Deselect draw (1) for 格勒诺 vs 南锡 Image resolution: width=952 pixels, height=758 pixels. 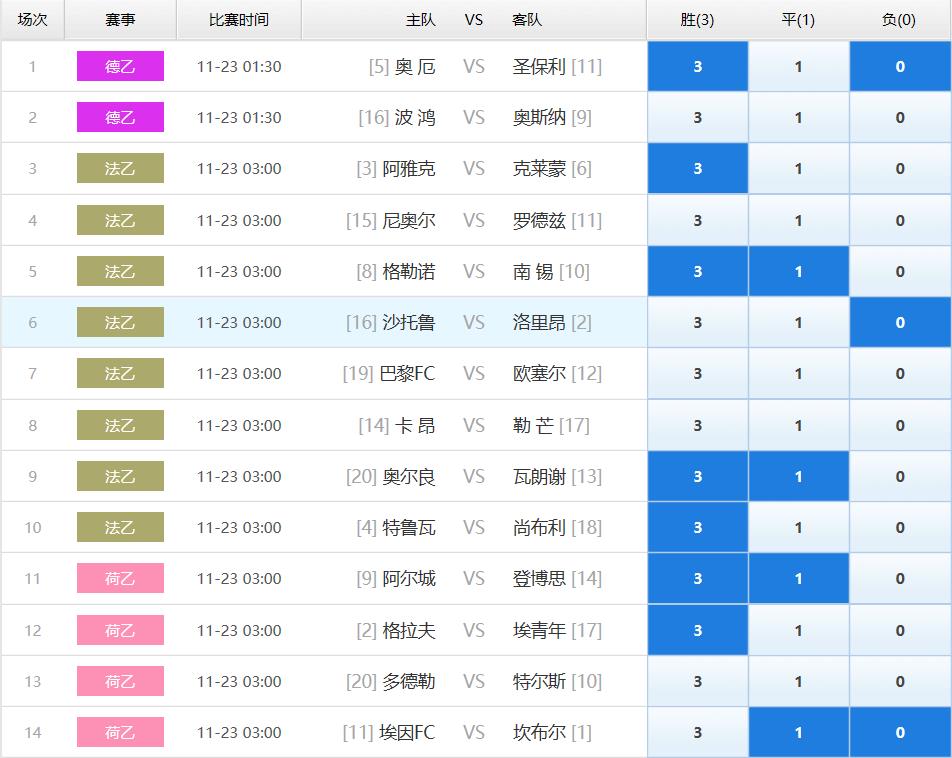point(798,271)
